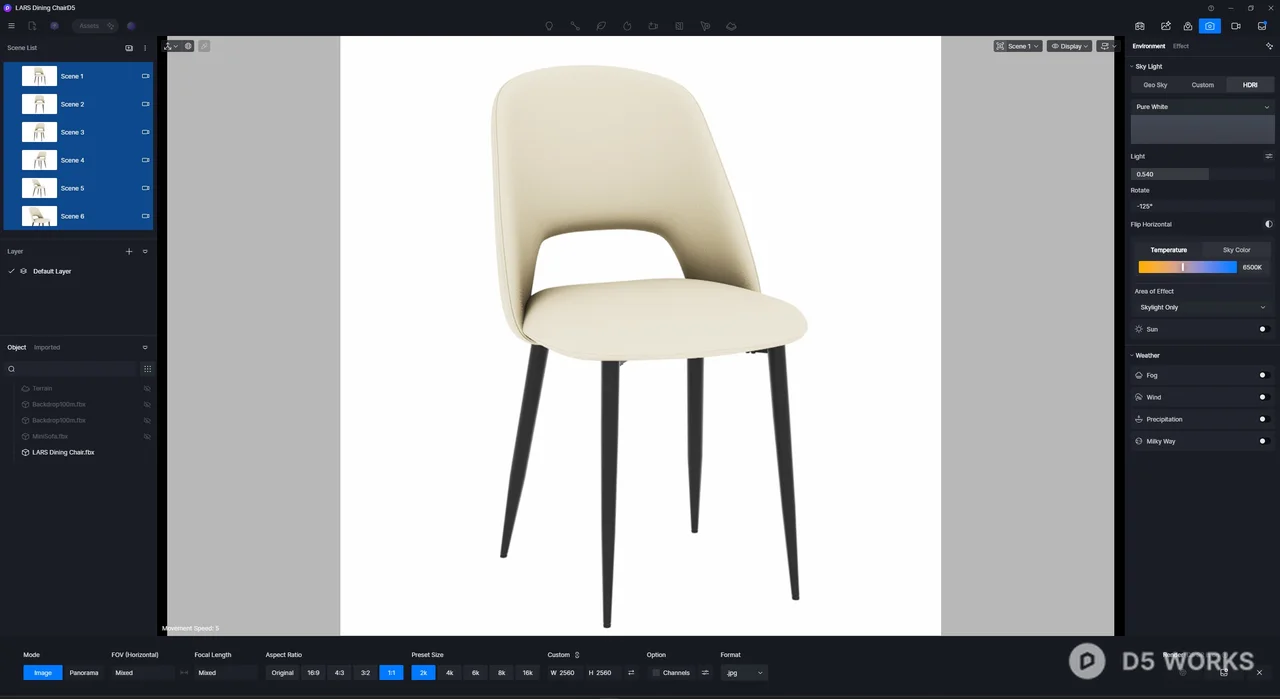Click the leaf vegetation tool icon
Image resolution: width=1280 pixels, height=699 pixels.
[601, 26]
